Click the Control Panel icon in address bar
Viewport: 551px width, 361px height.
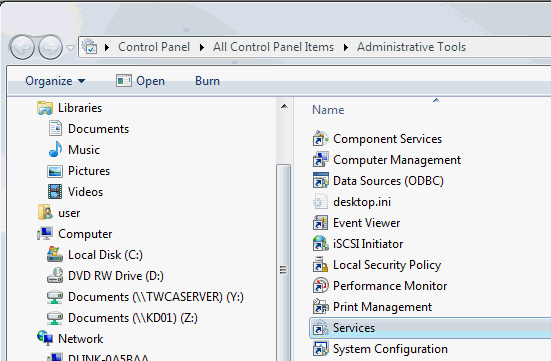[x=90, y=47]
